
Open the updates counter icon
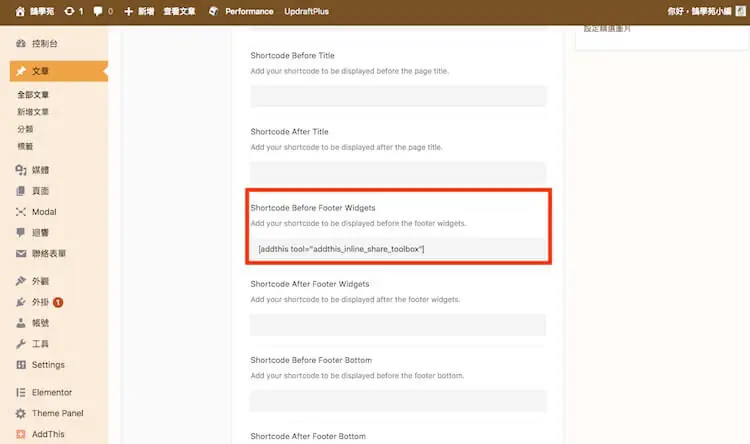(69, 11)
